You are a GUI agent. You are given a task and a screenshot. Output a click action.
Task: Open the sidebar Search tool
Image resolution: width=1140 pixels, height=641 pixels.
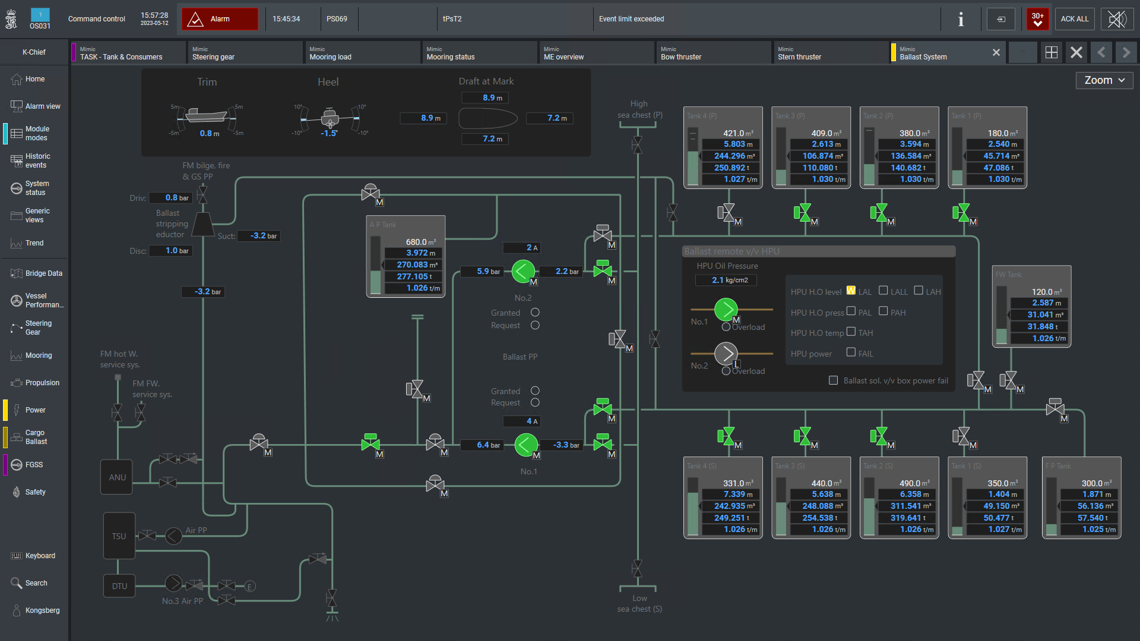coord(35,583)
